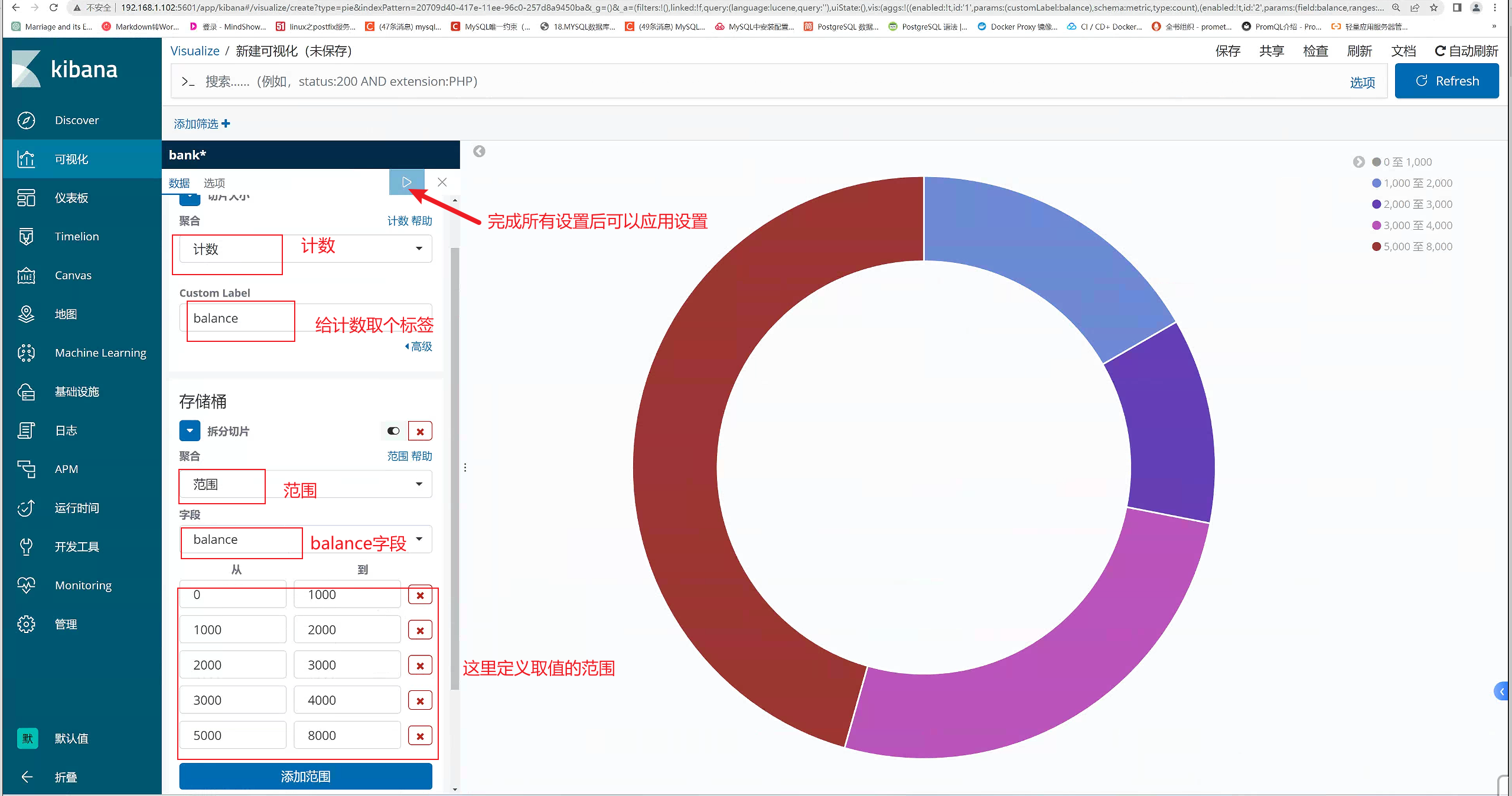Open the 管理 gear icon
Viewport: 1512px width, 796px height.
(26, 624)
